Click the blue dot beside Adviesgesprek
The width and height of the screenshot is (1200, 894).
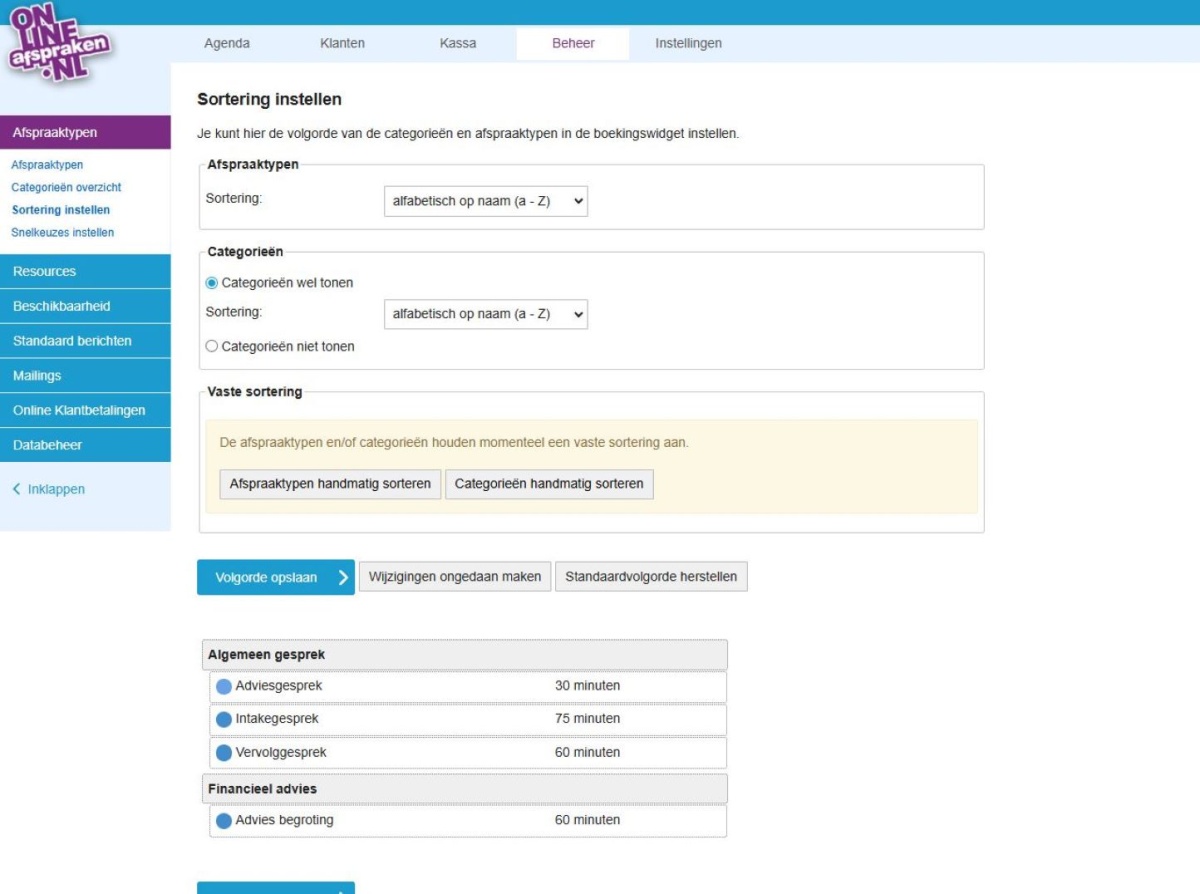point(224,687)
